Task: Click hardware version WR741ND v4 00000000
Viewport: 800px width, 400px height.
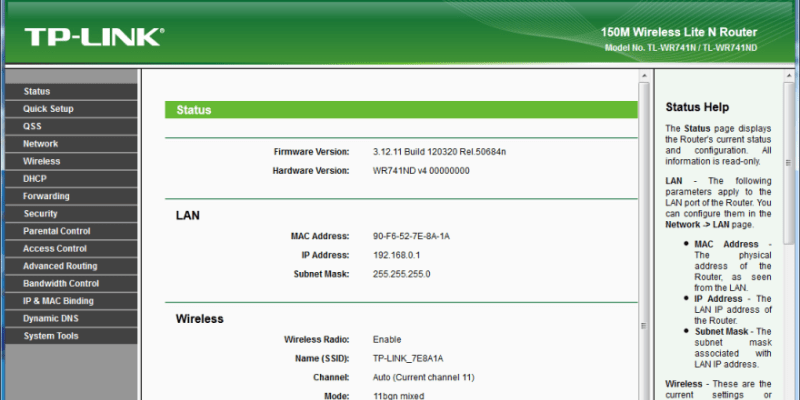Action: click(421, 170)
